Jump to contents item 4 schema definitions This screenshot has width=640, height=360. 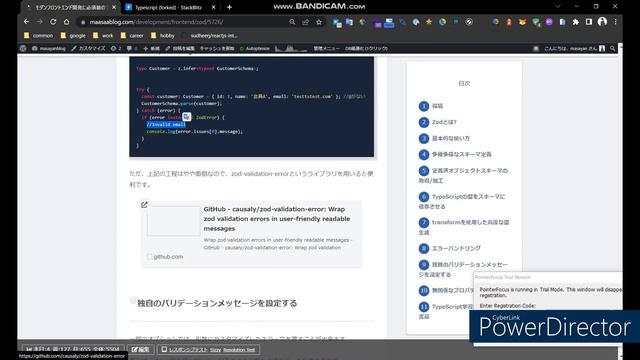pos(455,154)
